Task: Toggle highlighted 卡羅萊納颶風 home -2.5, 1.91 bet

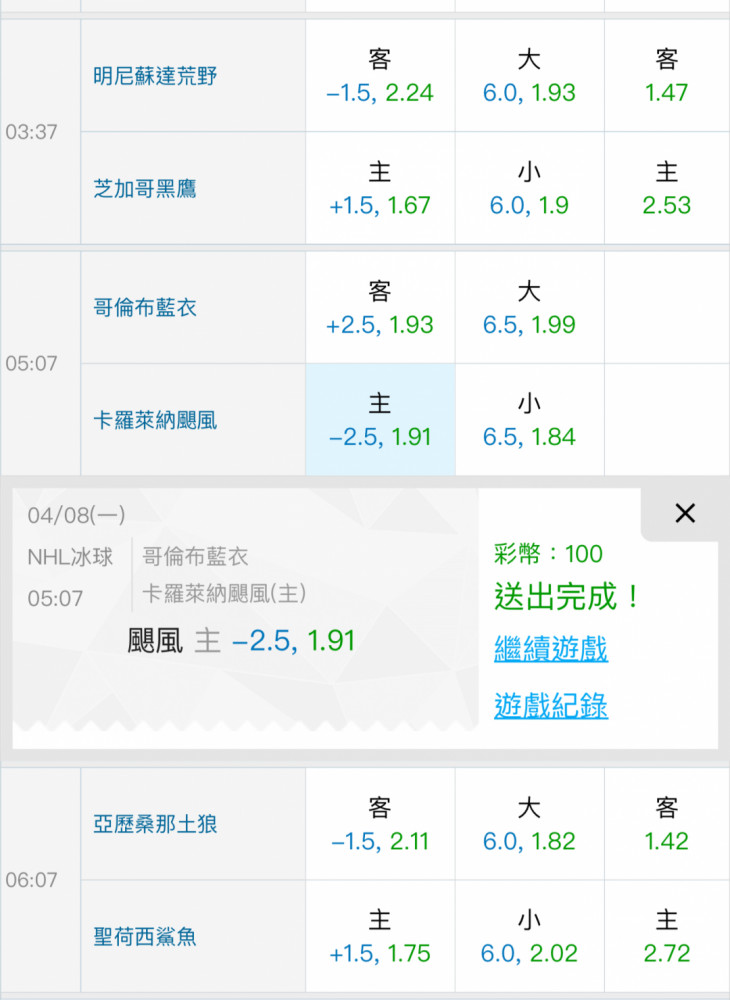Action: [x=380, y=420]
